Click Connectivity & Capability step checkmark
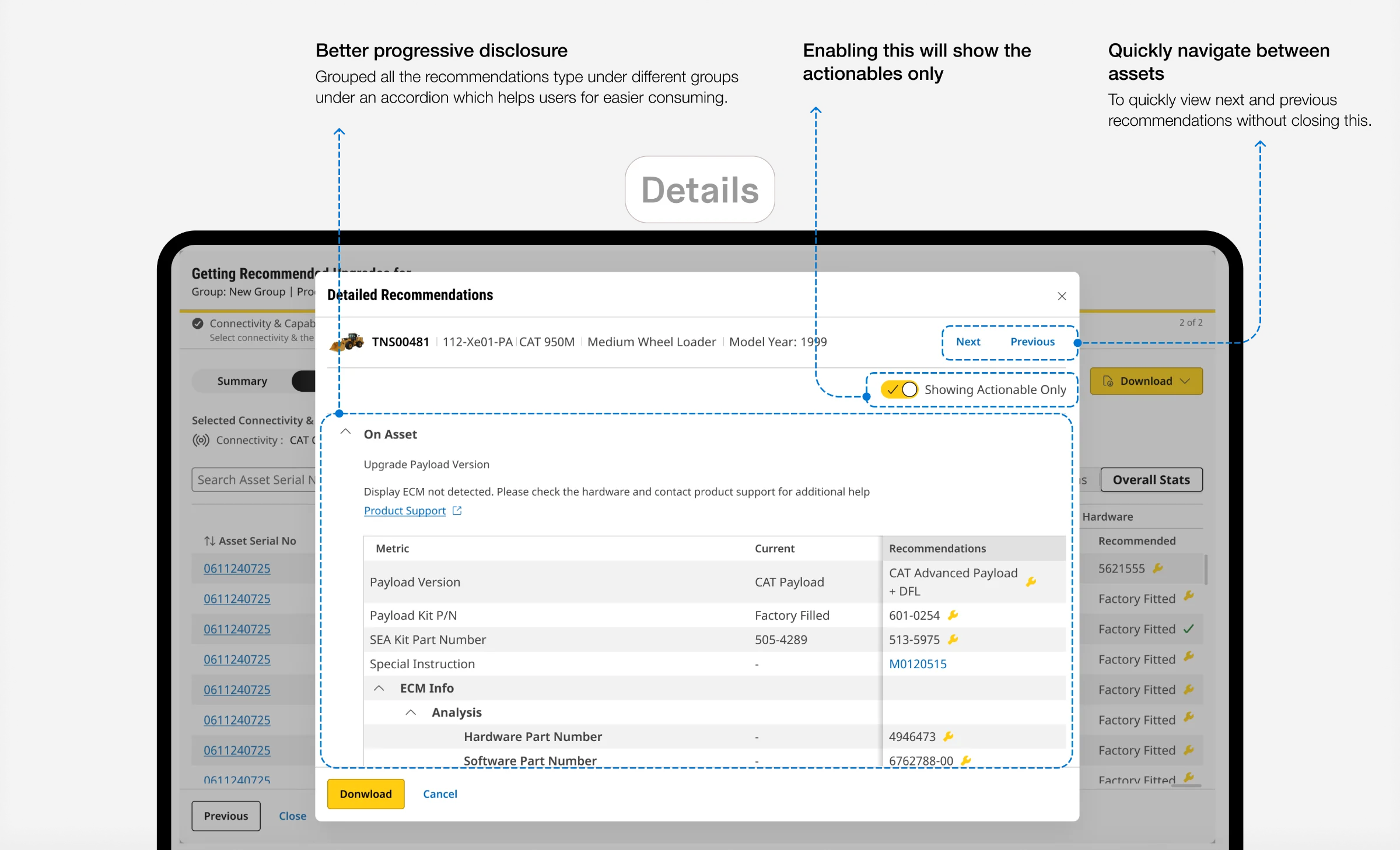1400x850 pixels. (x=198, y=324)
